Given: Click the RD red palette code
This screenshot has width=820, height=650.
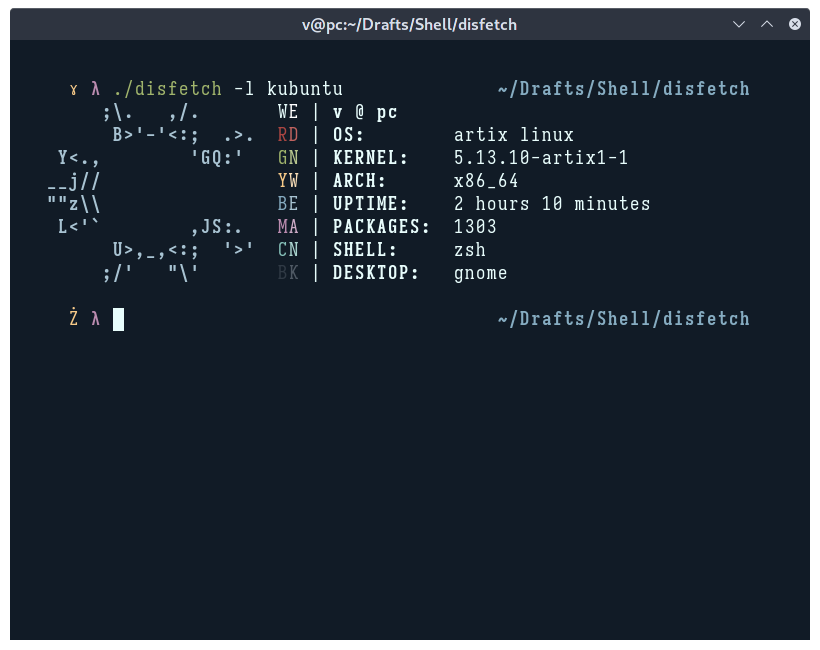Looking at the screenshot, I should [287, 134].
